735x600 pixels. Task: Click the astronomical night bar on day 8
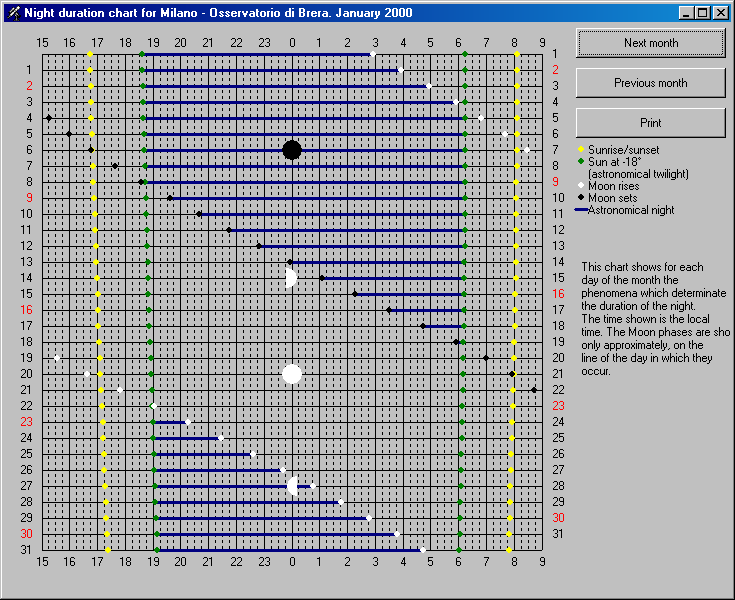(x=305, y=182)
